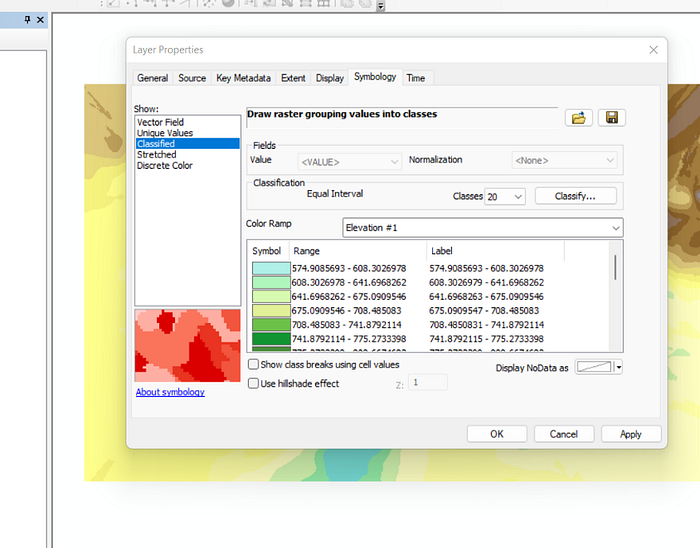Select the Symbology tab
Screen dimensions: 700x548
tap(375, 77)
